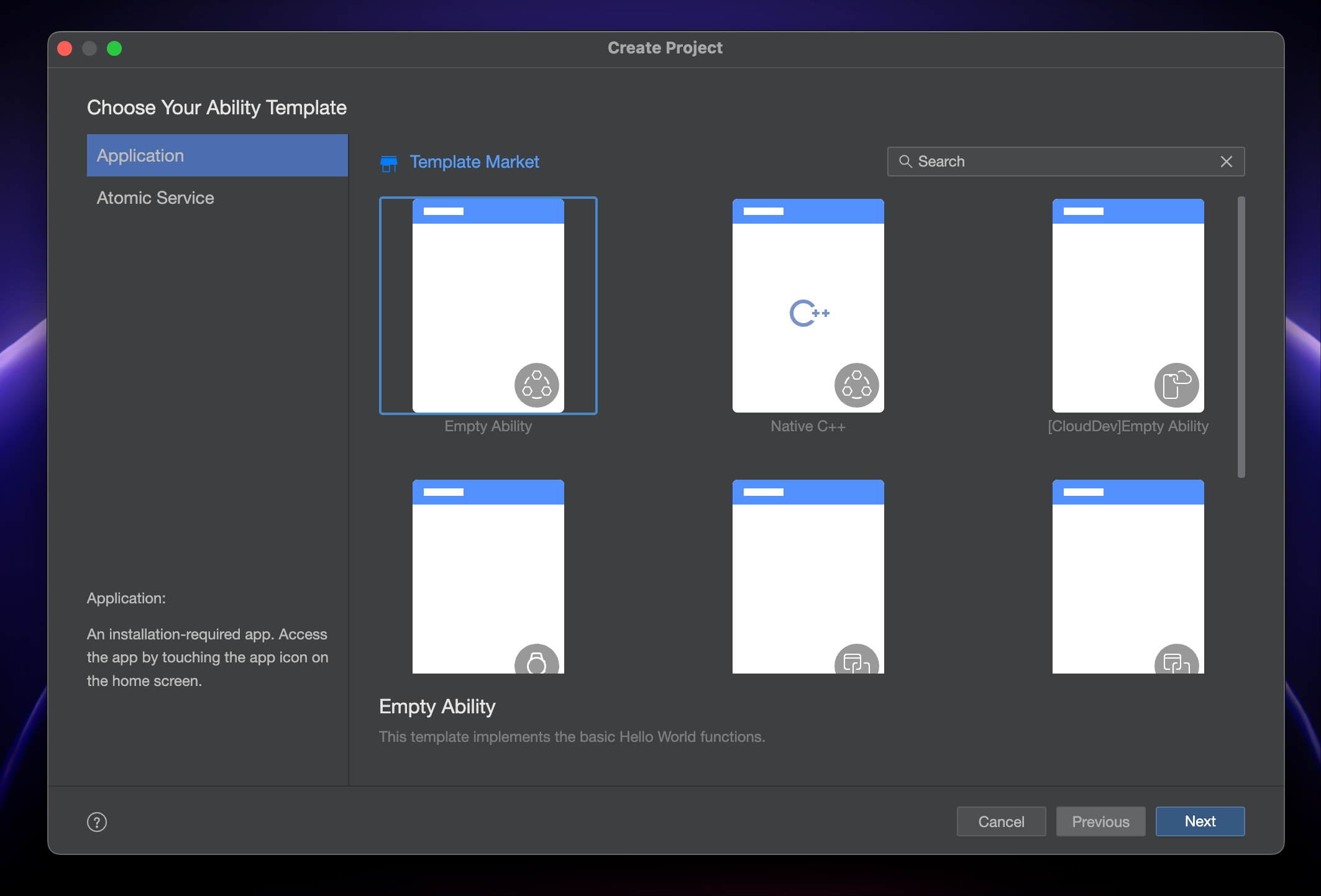Select the second-row middle template card
The width and height of the screenshot is (1321, 896).
(x=808, y=577)
